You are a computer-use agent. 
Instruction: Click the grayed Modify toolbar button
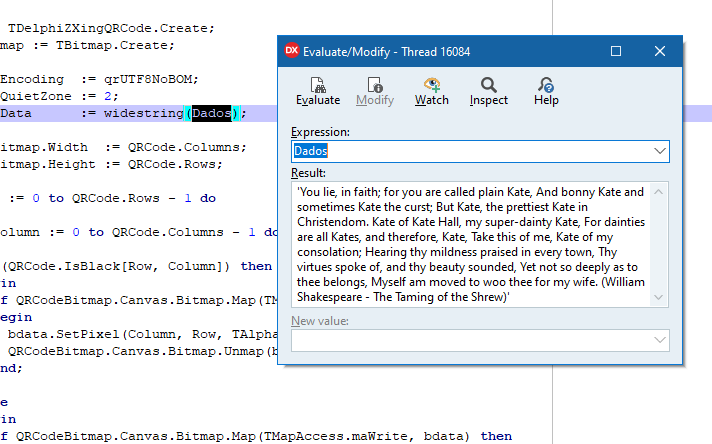(375, 91)
